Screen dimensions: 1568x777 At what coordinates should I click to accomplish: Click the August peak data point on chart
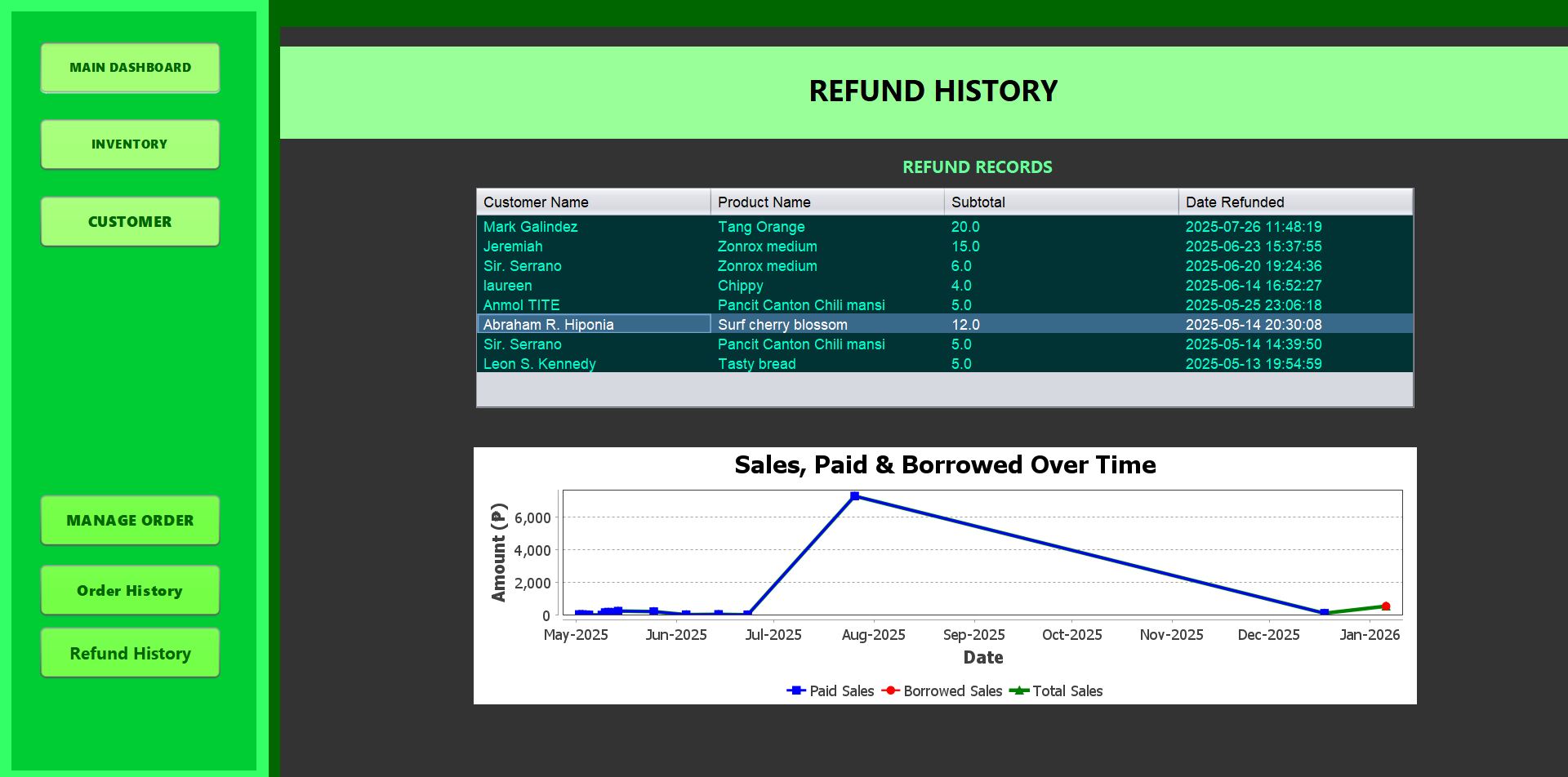point(854,496)
